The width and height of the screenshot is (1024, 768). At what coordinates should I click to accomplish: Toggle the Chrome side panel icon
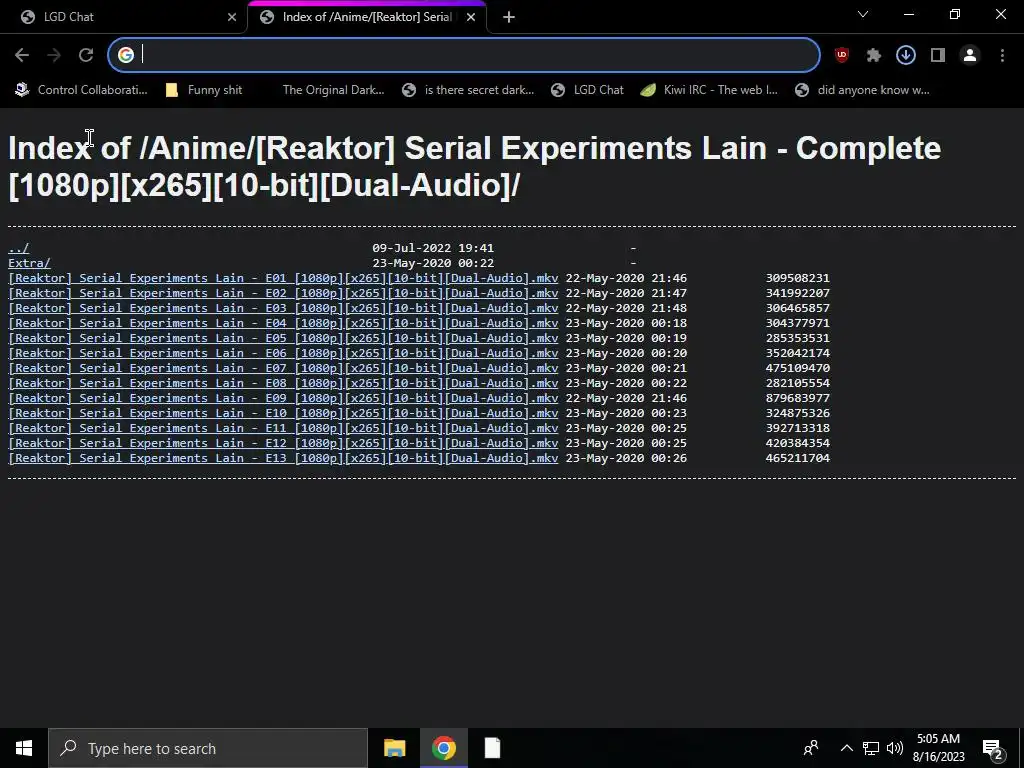click(938, 56)
